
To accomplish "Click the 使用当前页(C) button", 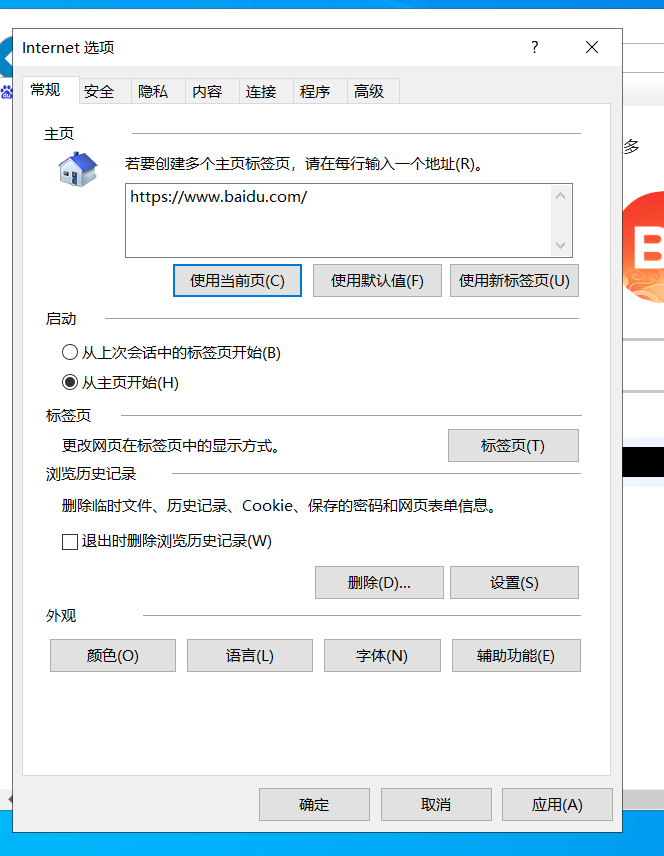I will point(238,281).
